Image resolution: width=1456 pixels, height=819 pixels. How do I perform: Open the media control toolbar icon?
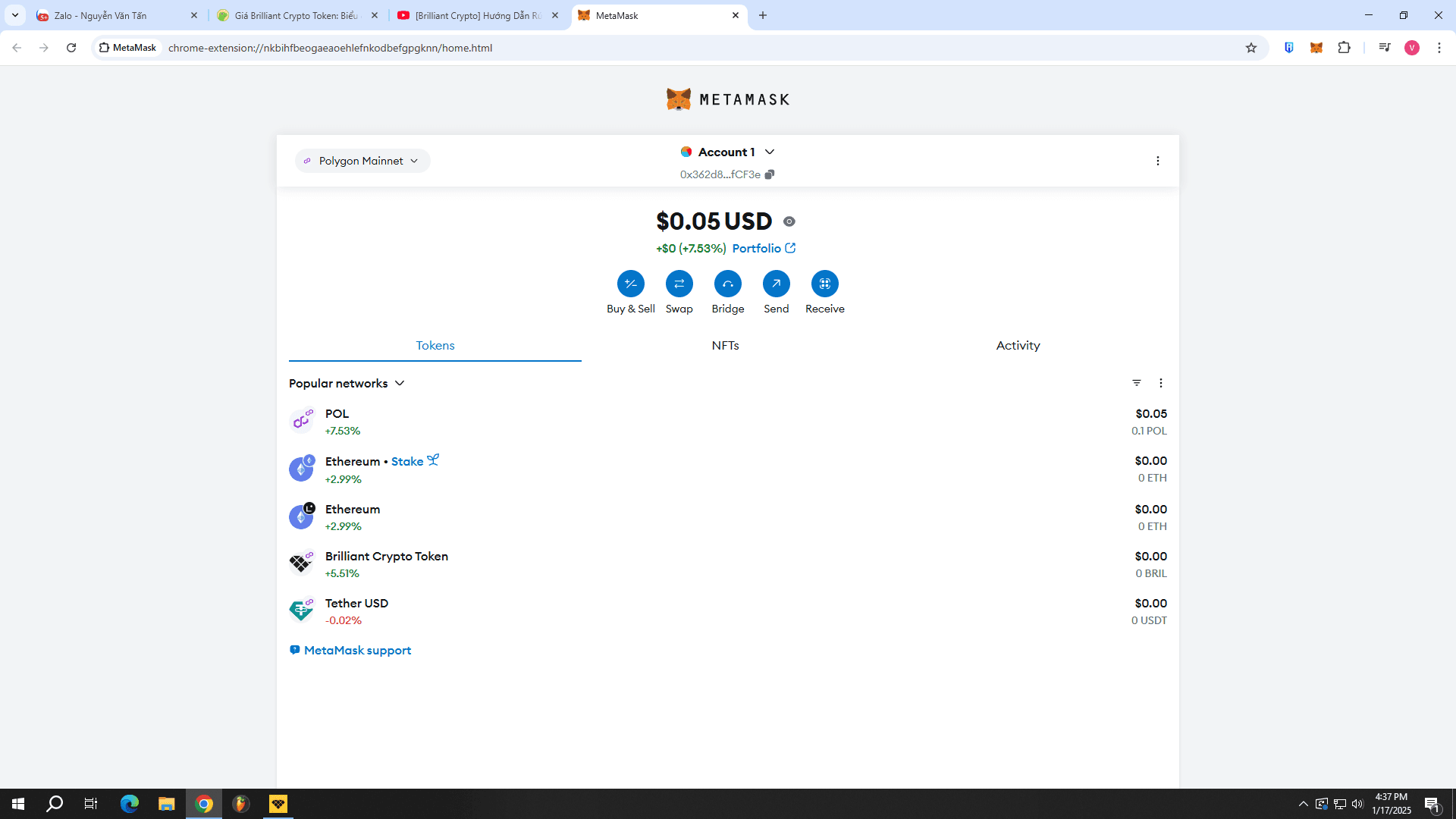click(1385, 48)
